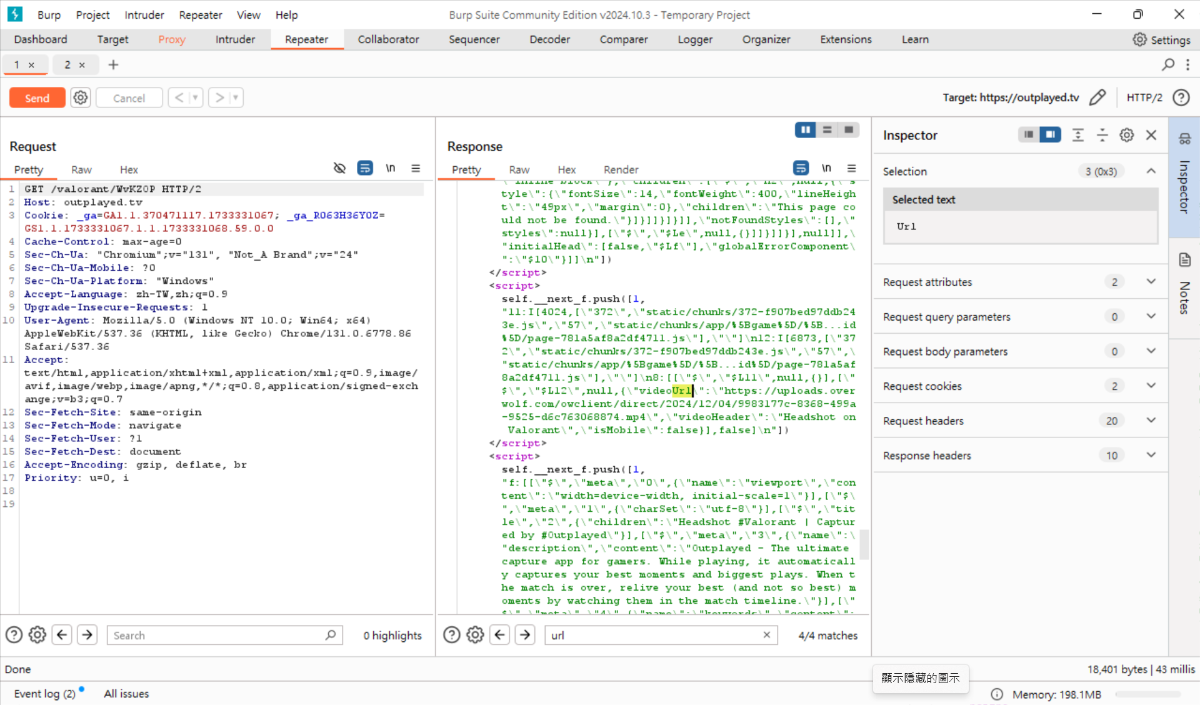Toggle \n display in Response panel
Image resolution: width=1200 pixels, height=705 pixels.
coord(827,169)
